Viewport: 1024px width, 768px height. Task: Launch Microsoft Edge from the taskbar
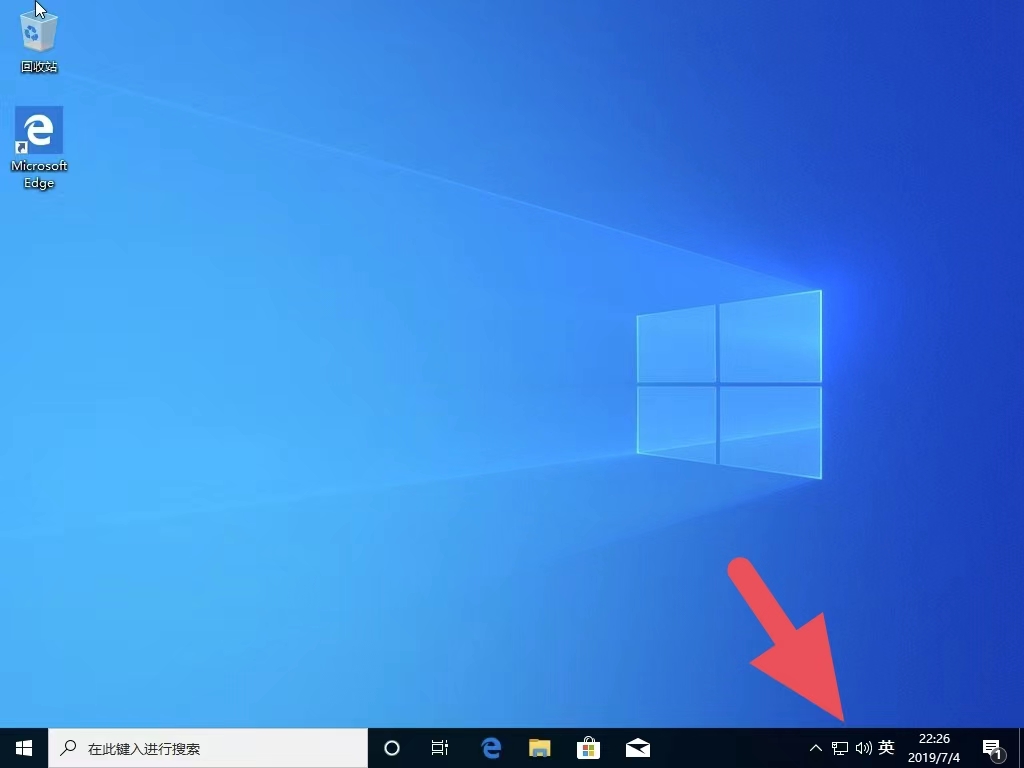[490, 748]
